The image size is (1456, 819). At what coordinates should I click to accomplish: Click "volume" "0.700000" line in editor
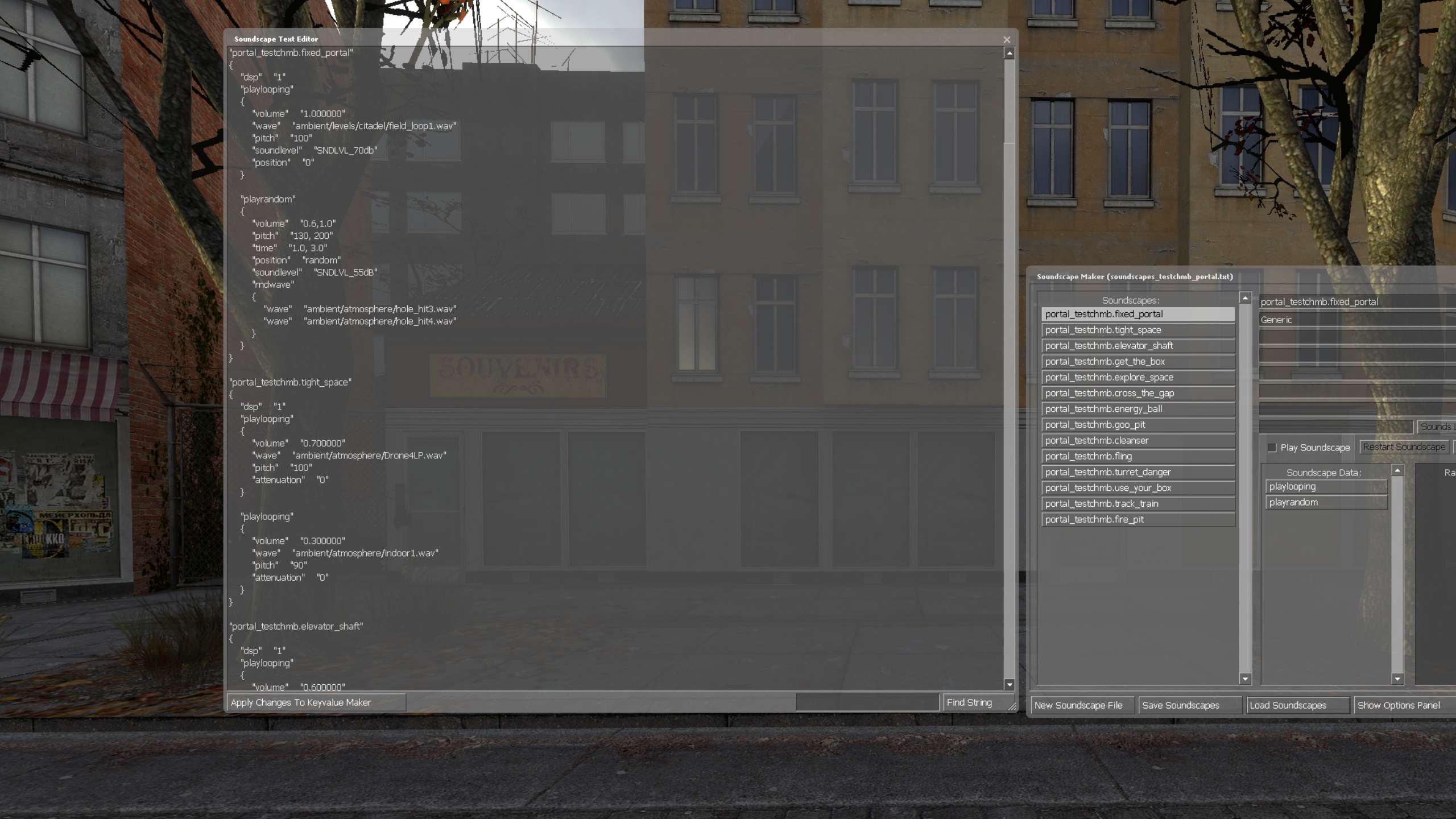(299, 443)
